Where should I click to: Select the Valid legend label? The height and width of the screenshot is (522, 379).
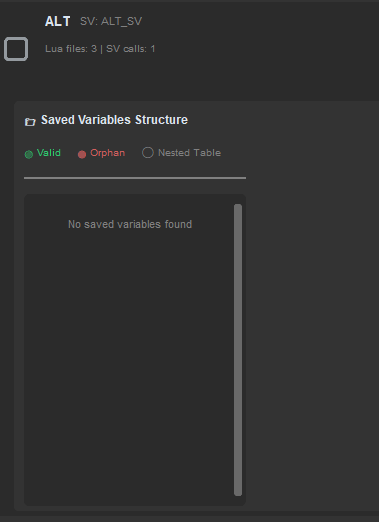click(x=49, y=153)
